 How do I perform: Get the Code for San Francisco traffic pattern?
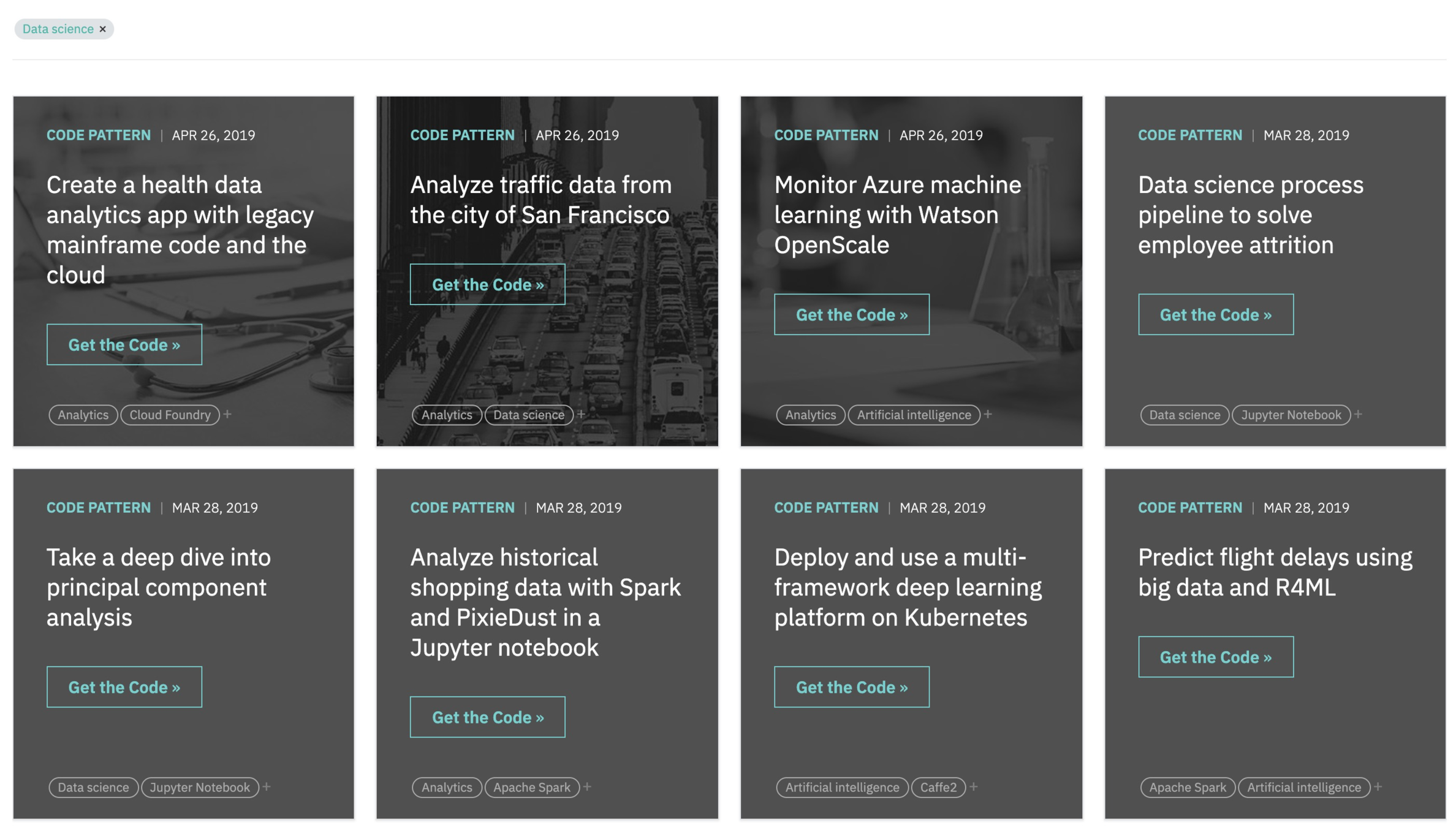[487, 284]
